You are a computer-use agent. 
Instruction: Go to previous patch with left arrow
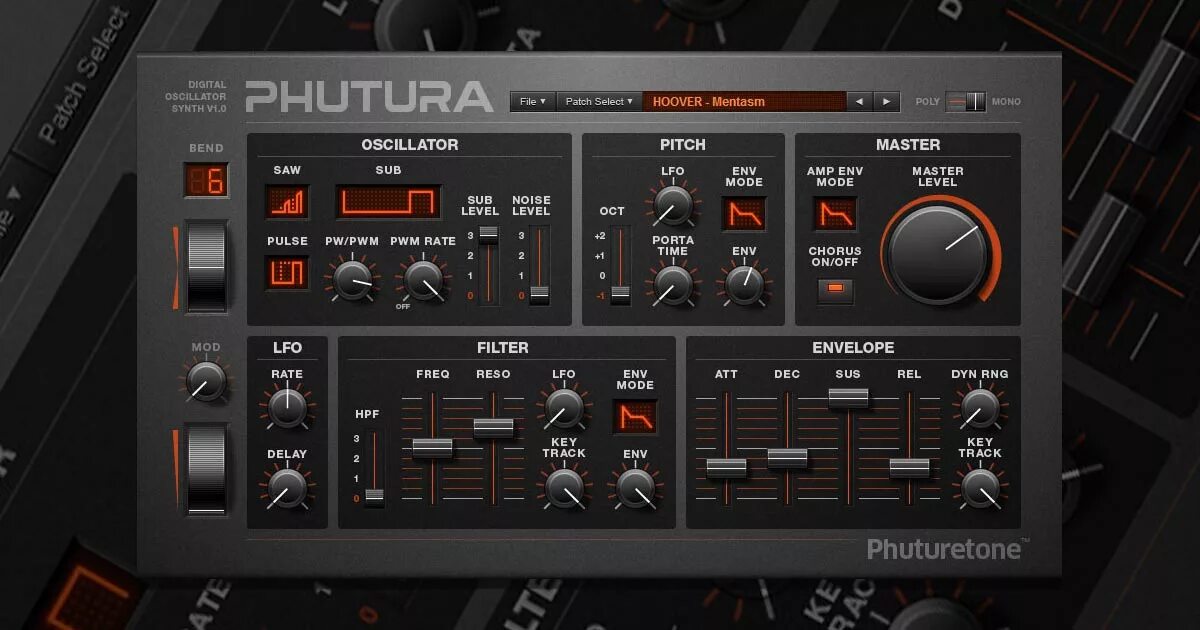click(858, 101)
